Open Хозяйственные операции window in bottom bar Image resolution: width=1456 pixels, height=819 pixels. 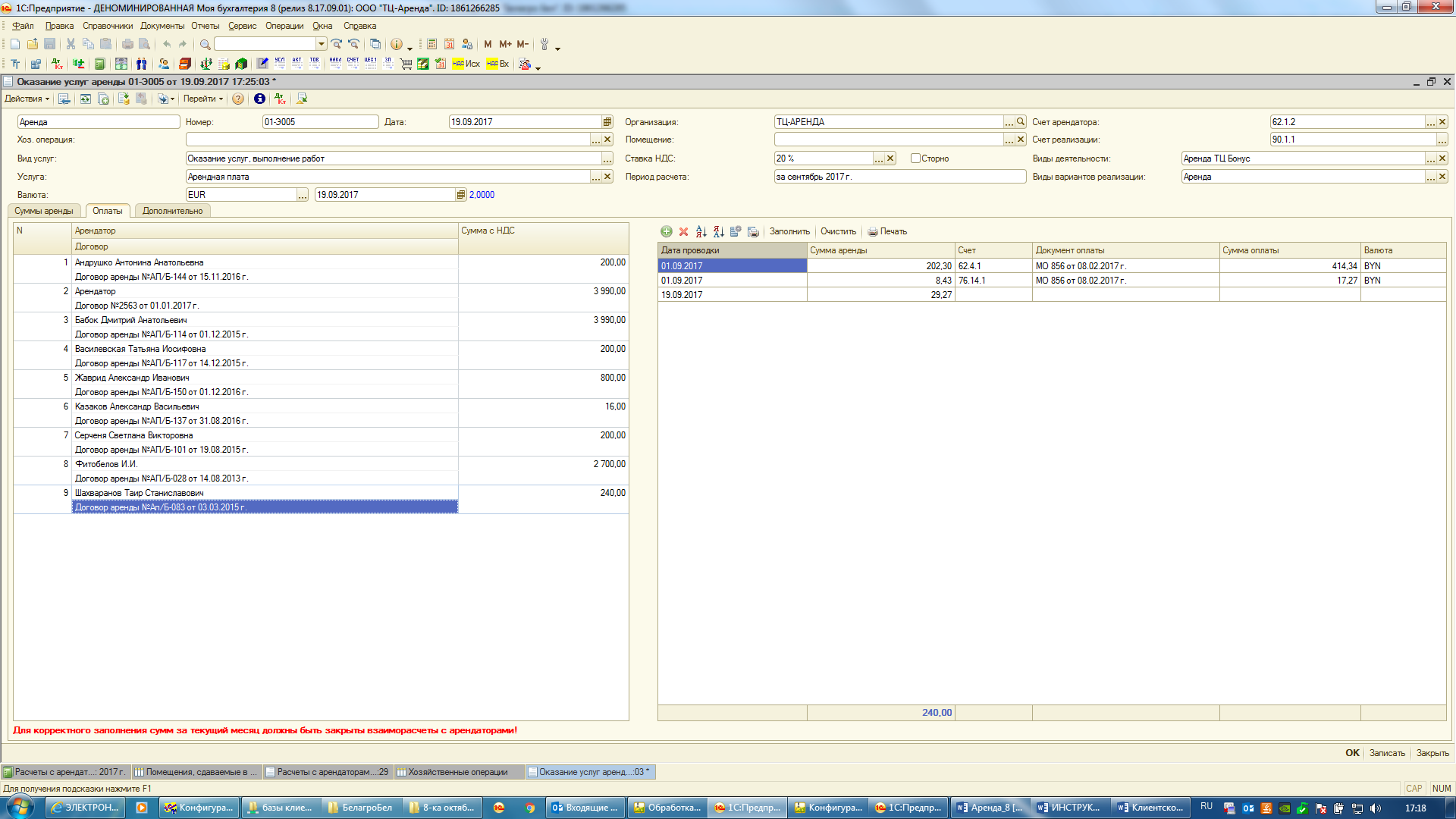tap(457, 772)
